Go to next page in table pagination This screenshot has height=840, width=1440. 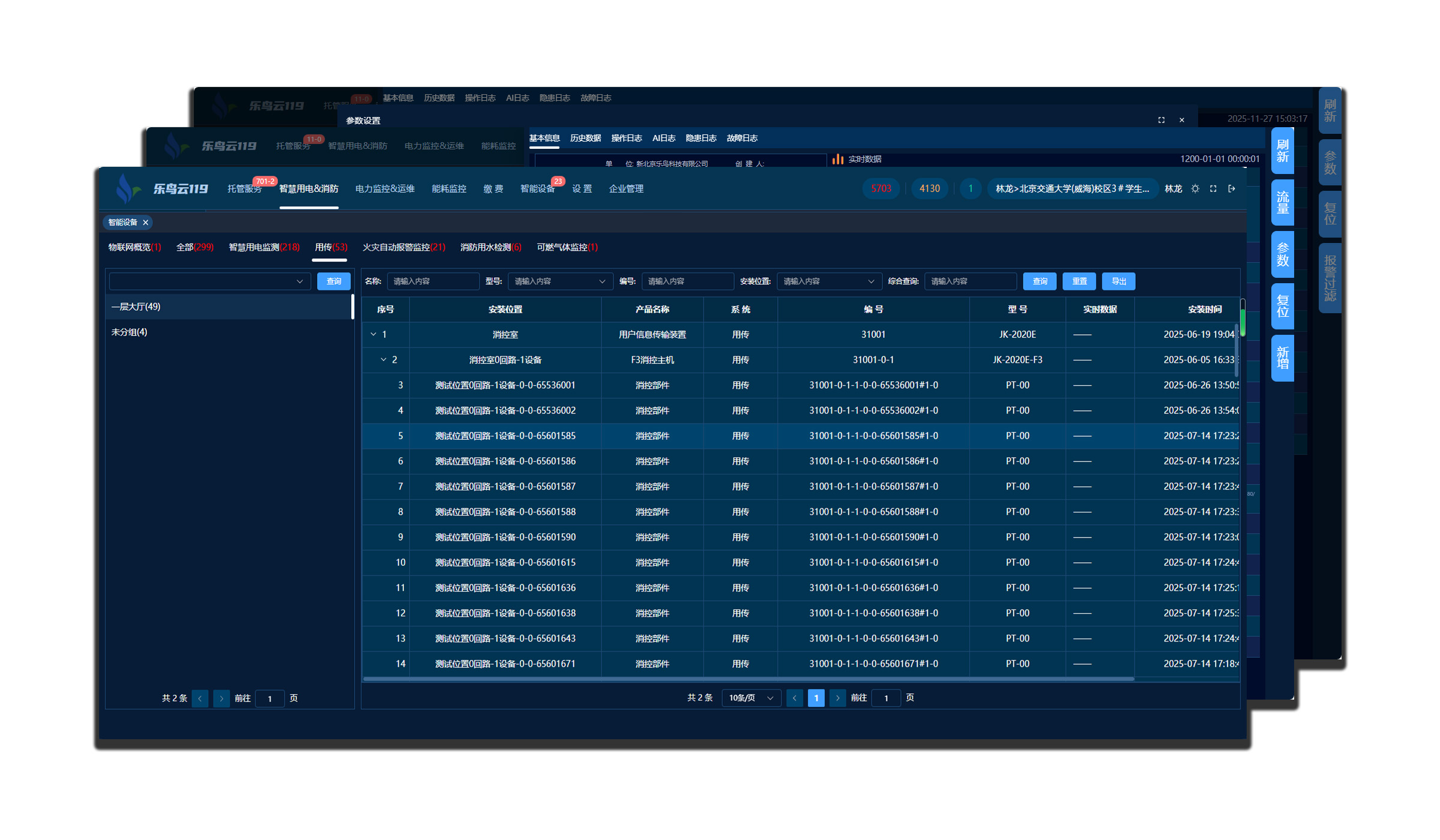point(837,698)
